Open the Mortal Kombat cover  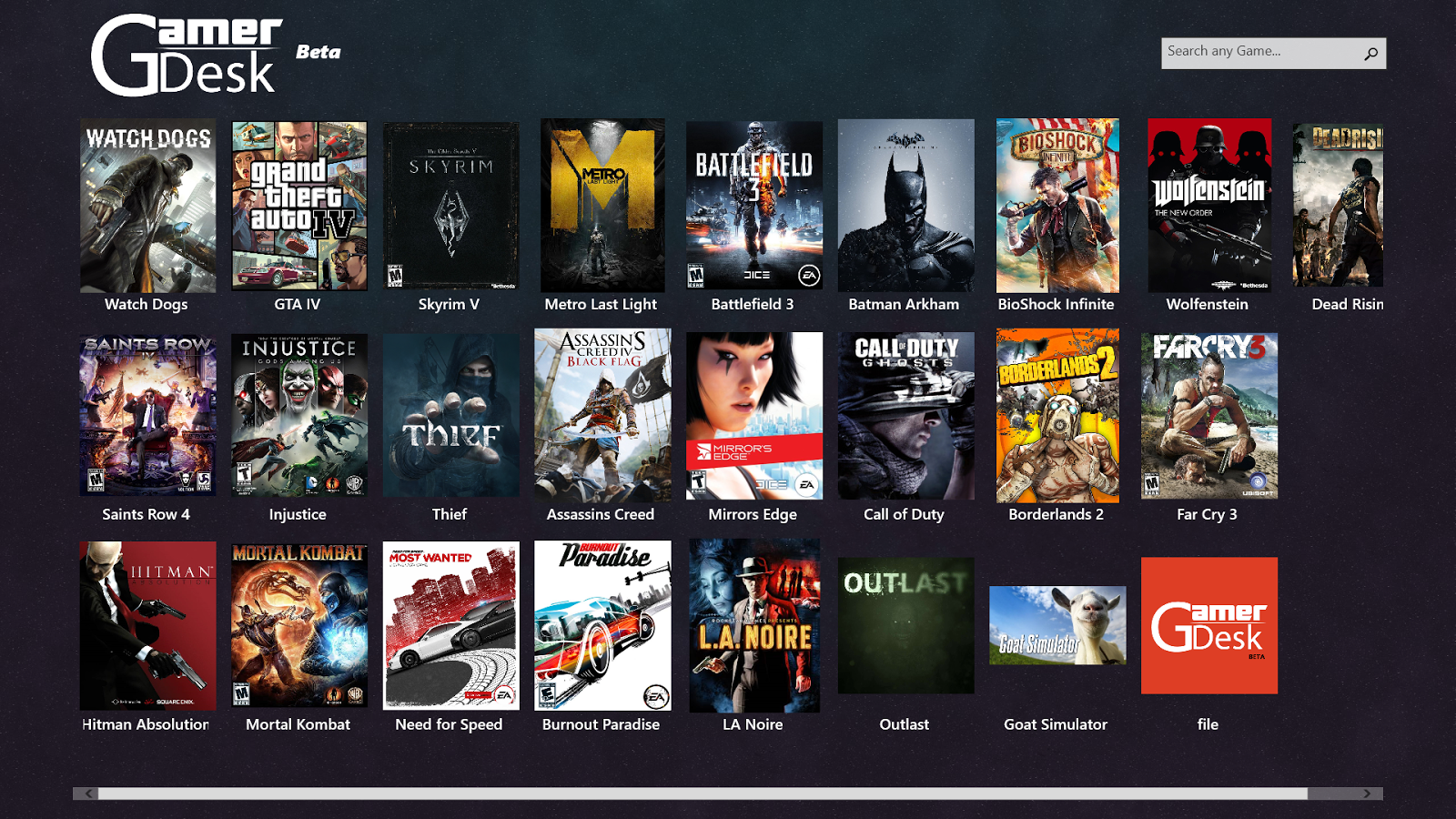[299, 625]
